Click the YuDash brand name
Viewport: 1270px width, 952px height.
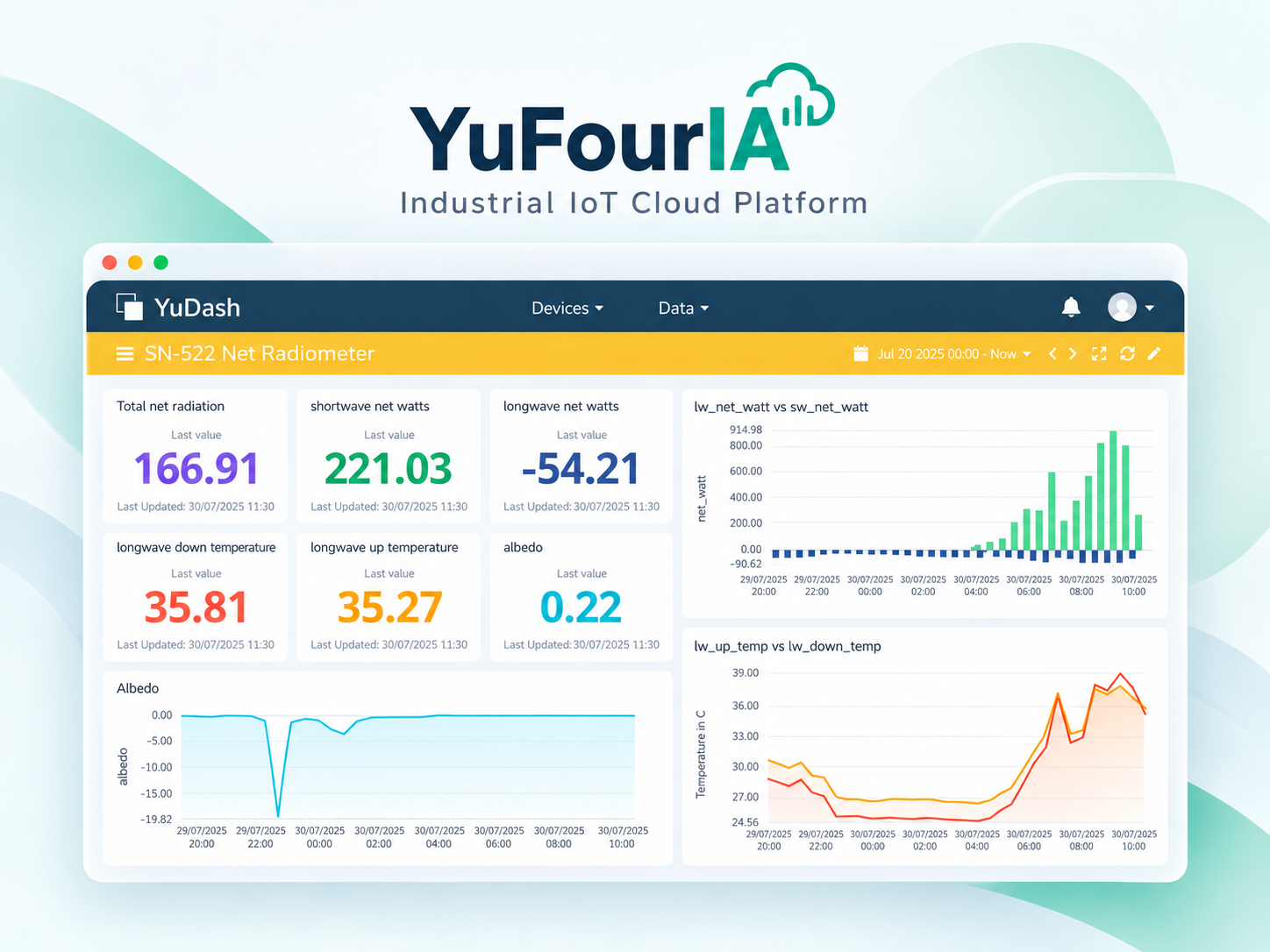[x=197, y=308]
